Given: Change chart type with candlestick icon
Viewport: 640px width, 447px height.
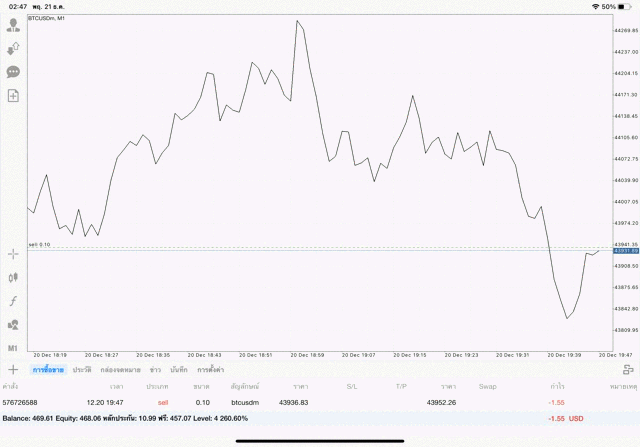Looking at the screenshot, I should pyautogui.click(x=13, y=277).
